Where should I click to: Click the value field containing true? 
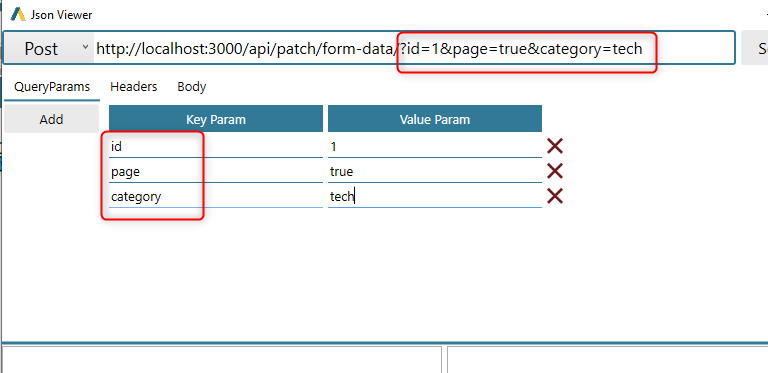point(435,171)
